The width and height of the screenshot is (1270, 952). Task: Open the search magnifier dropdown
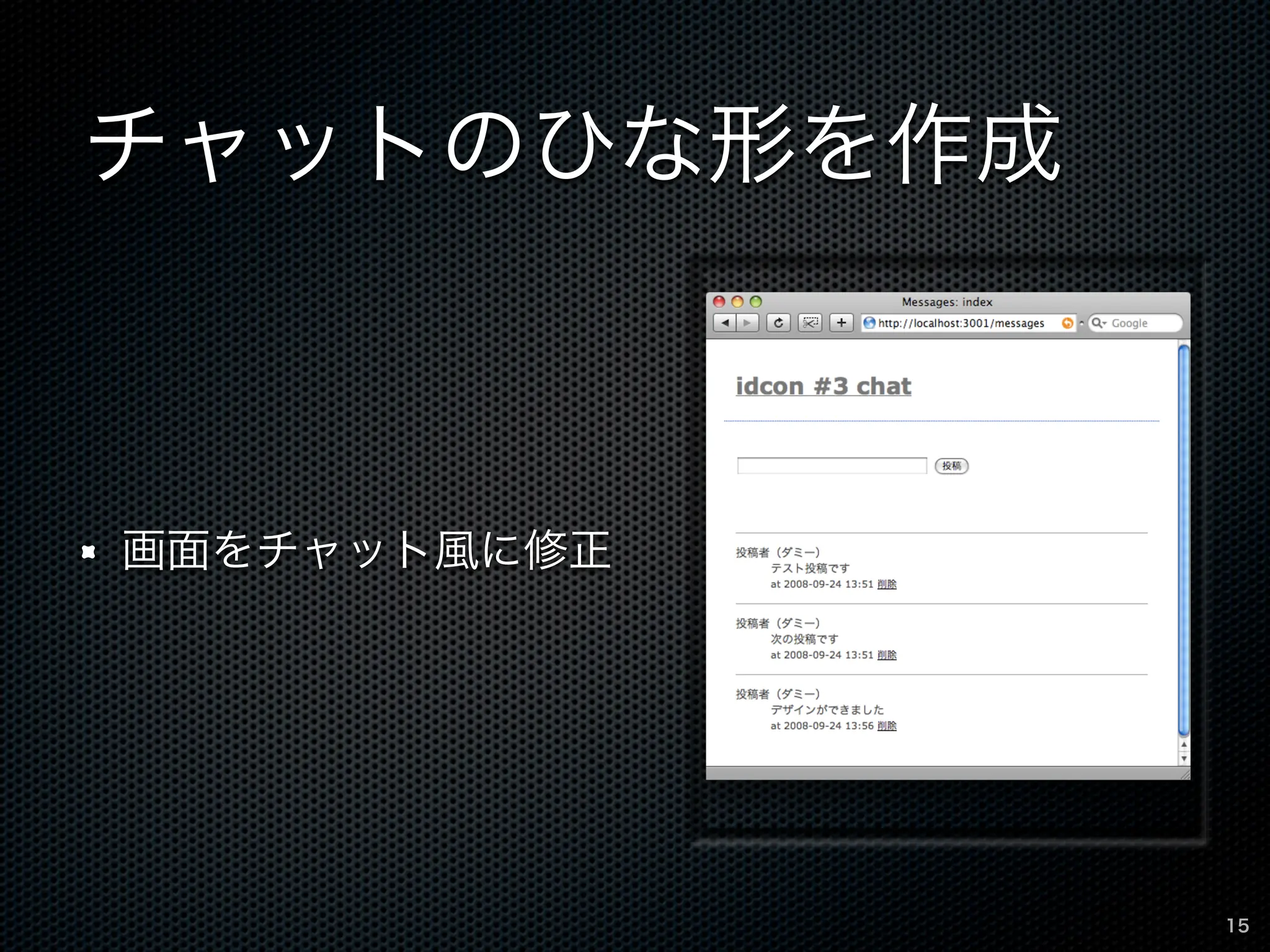click(1099, 323)
